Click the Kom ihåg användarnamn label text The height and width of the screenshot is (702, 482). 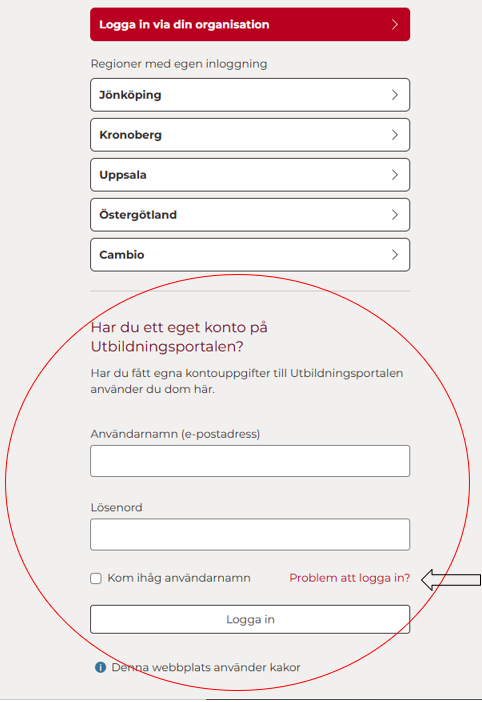click(x=179, y=578)
